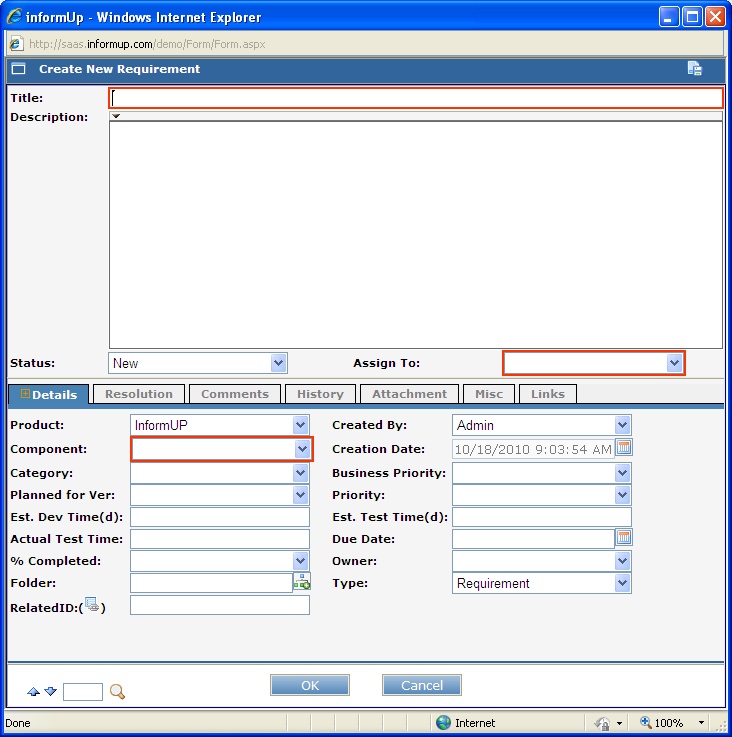Open Due Date calendar picker icon

coord(624,537)
